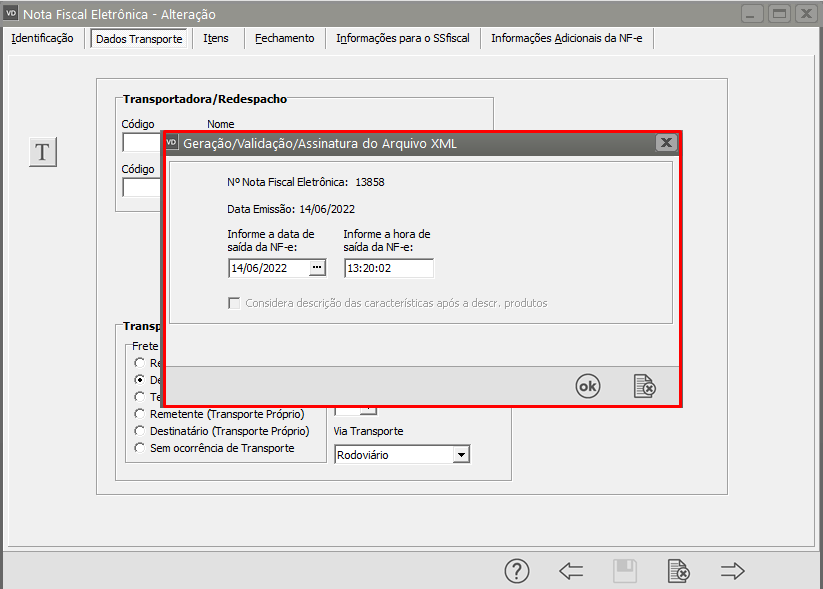This screenshot has height=589, width=823.
Task: Click the data de saída date field
Action: 268,268
